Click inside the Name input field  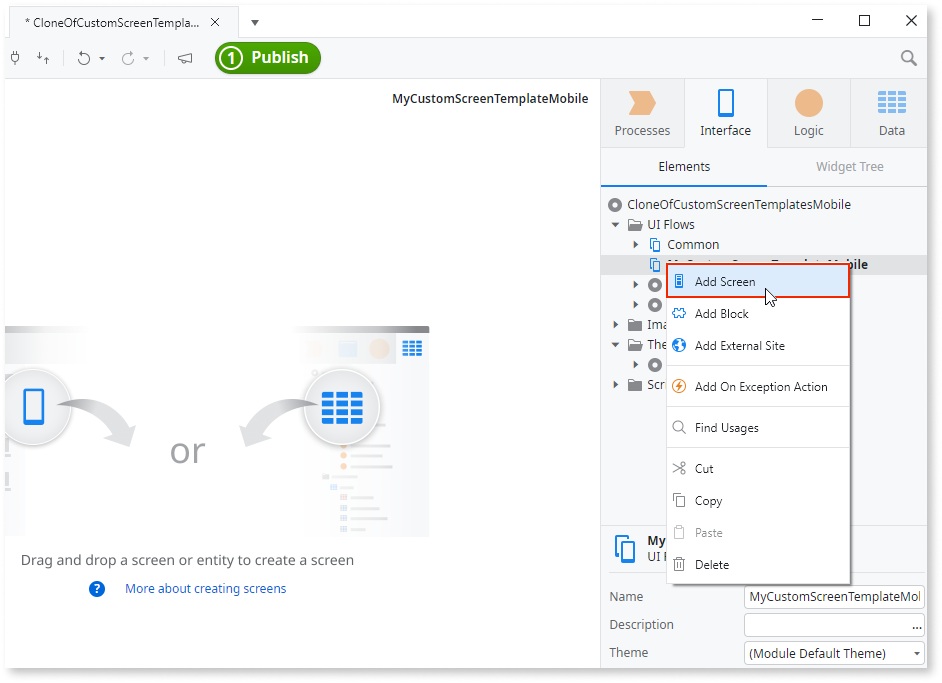click(x=833, y=596)
